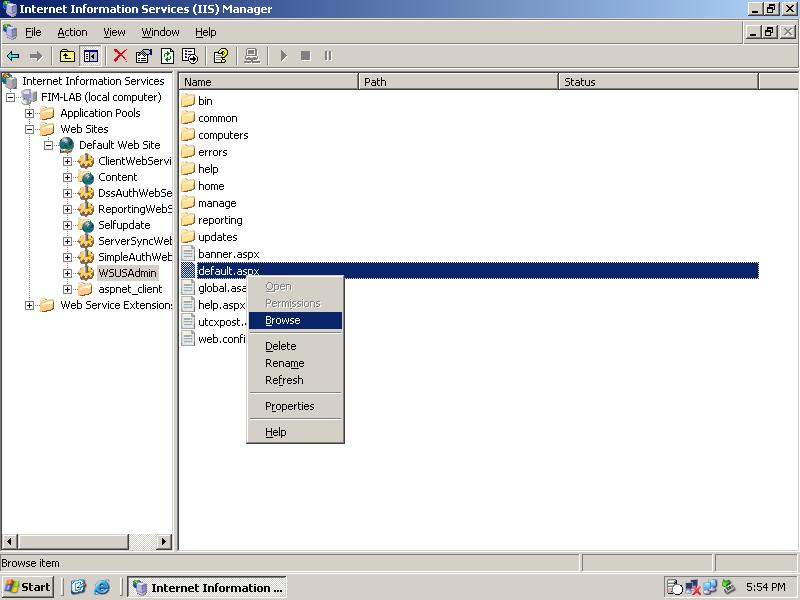Collapse the FIM-LAB (local computer) node

click(10, 97)
